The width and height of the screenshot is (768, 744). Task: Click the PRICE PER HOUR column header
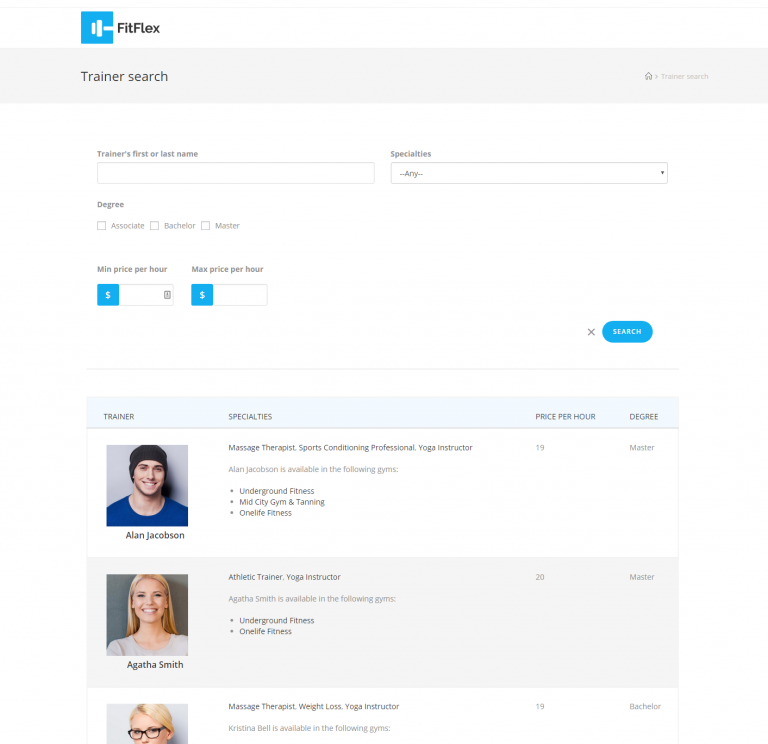point(565,417)
